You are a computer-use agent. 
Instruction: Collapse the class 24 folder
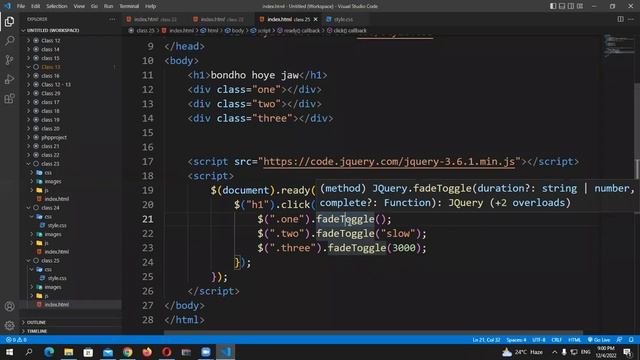tap(50, 208)
